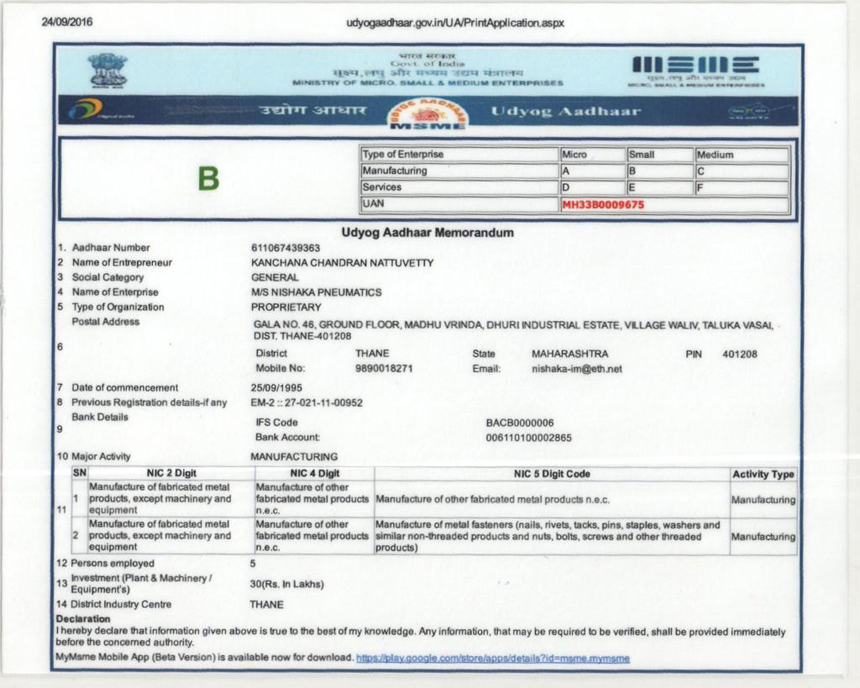Click the NIC 4 Digit column header

[315, 473]
